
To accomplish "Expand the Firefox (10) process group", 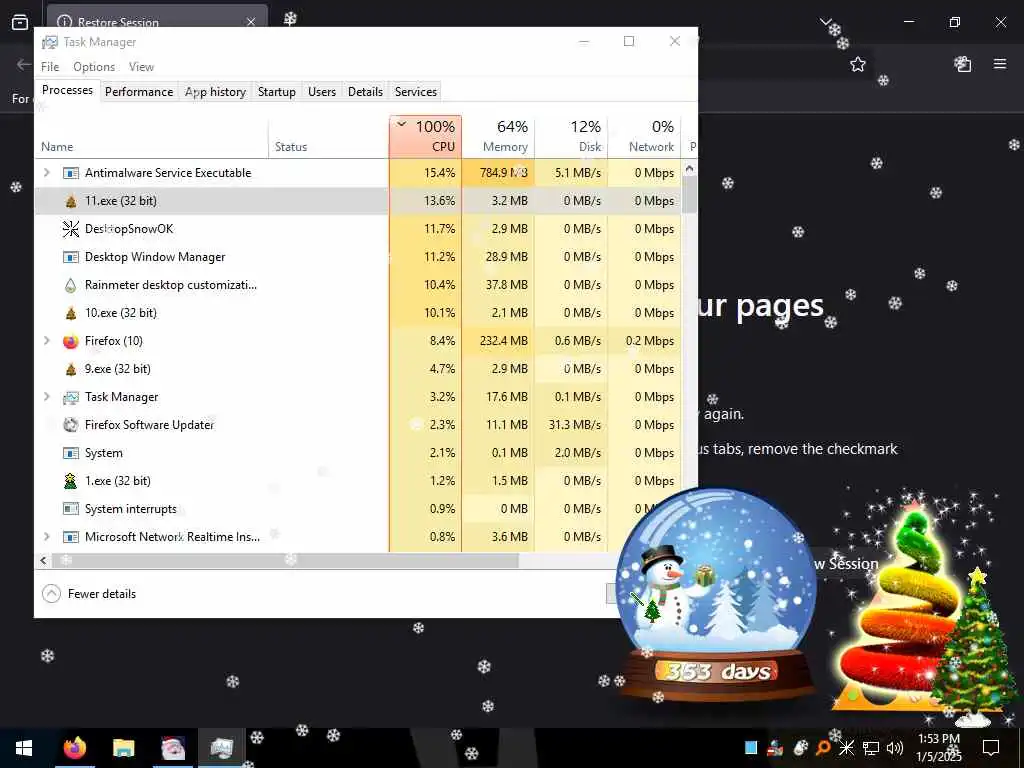I will pos(46,341).
